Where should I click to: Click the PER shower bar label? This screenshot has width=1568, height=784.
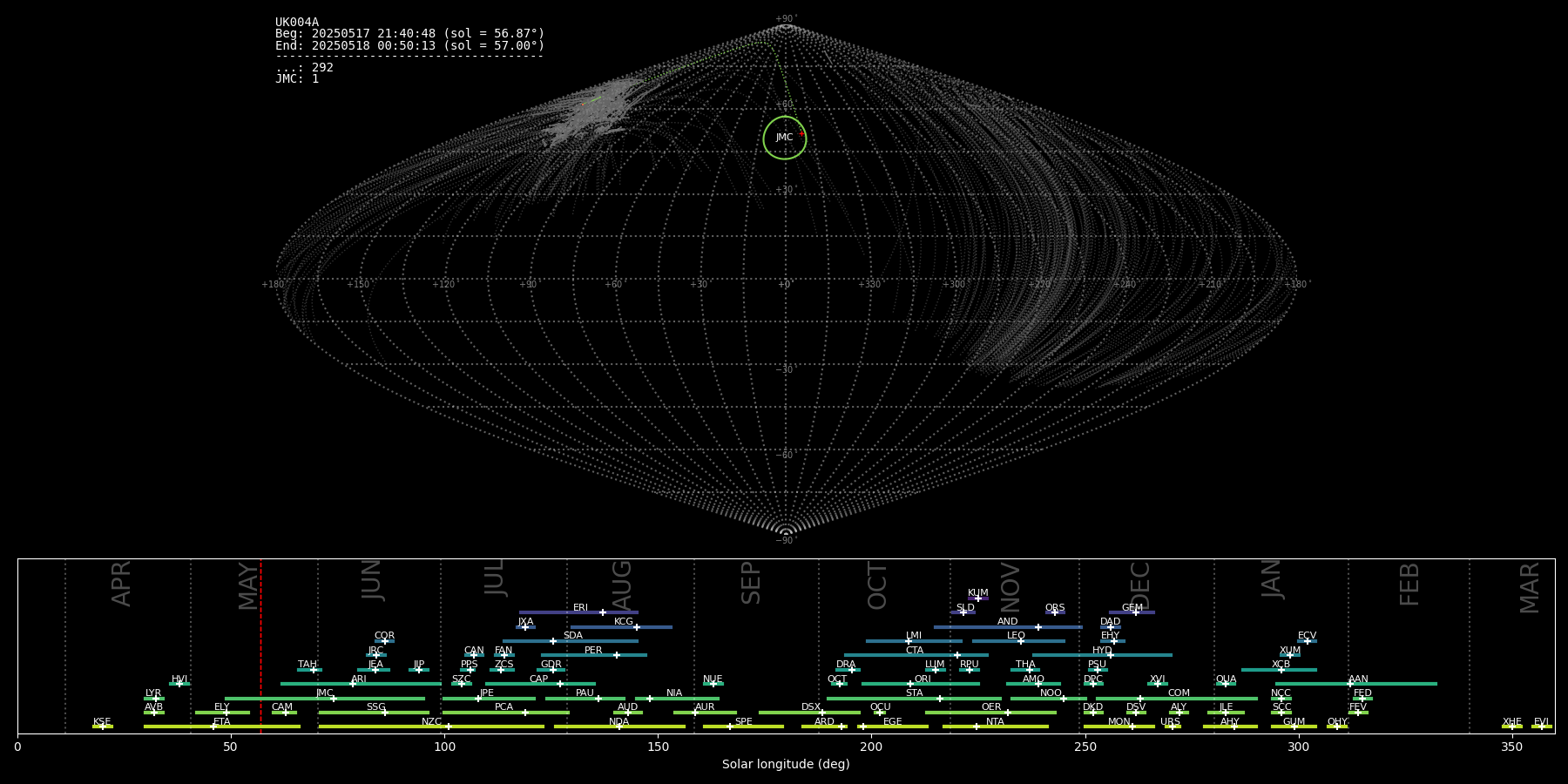(593, 651)
